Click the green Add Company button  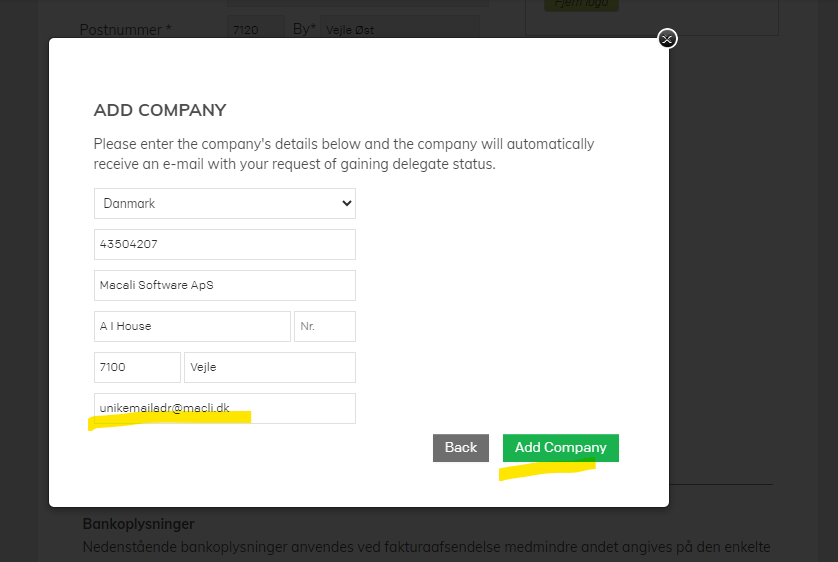(x=561, y=448)
